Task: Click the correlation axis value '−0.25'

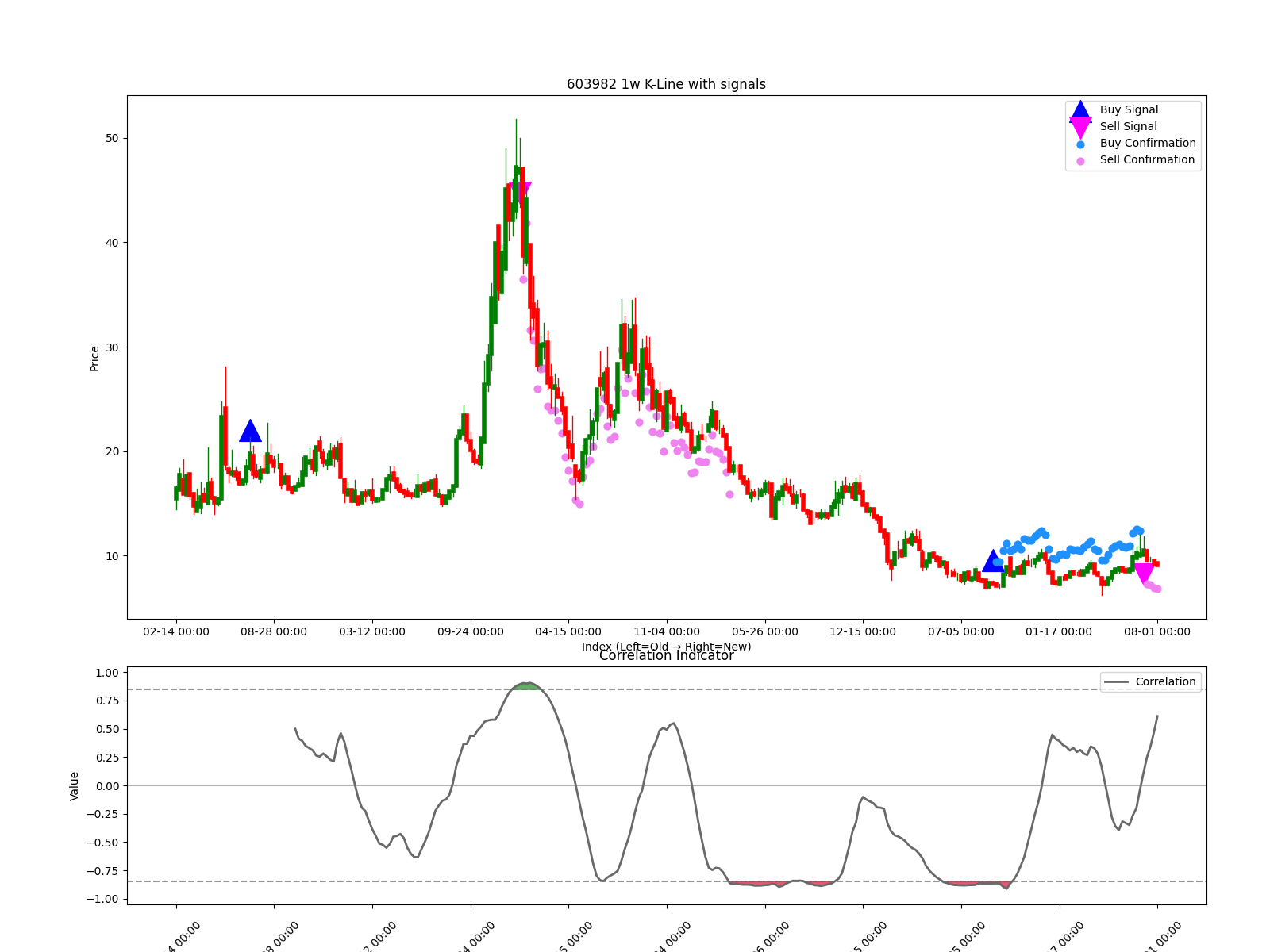Action: (x=102, y=814)
